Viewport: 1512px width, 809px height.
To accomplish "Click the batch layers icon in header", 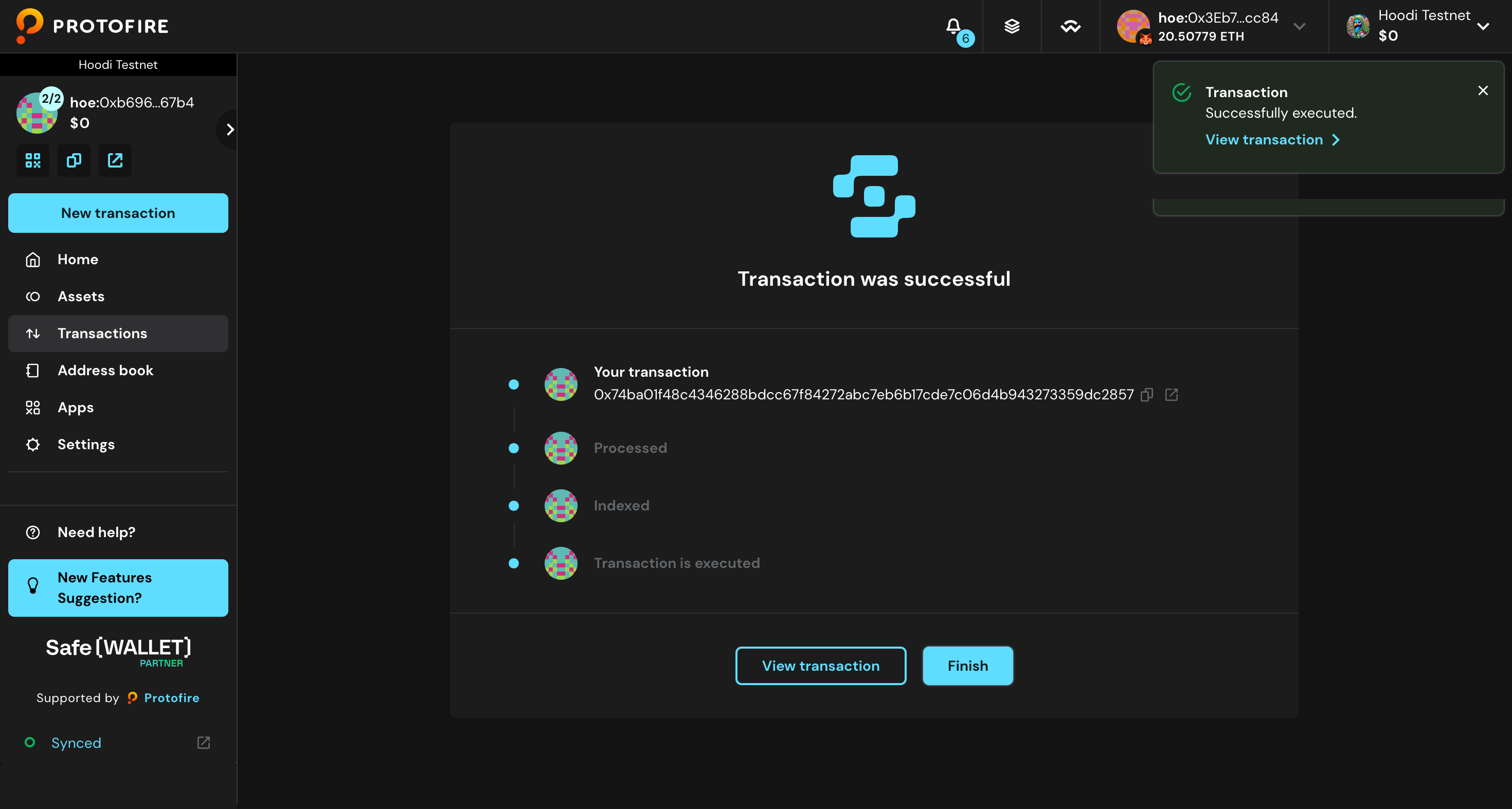I will [x=1011, y=26].
